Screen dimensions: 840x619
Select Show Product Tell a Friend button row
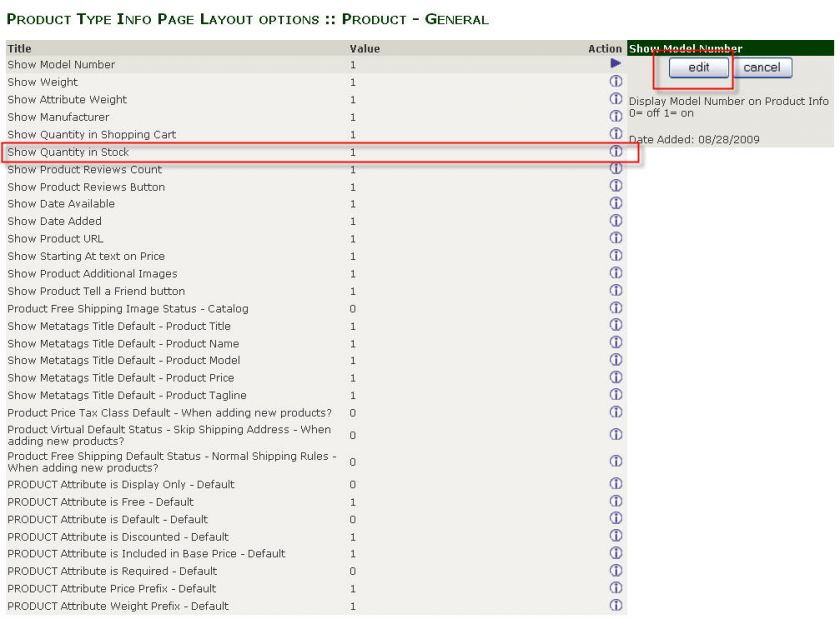pos(96,291)
